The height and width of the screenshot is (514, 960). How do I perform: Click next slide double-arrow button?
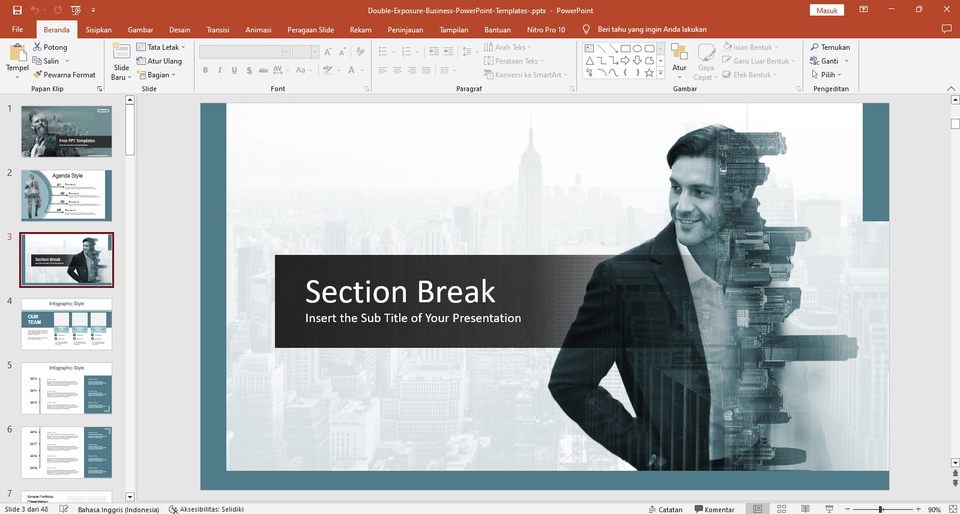click(954, 483)
